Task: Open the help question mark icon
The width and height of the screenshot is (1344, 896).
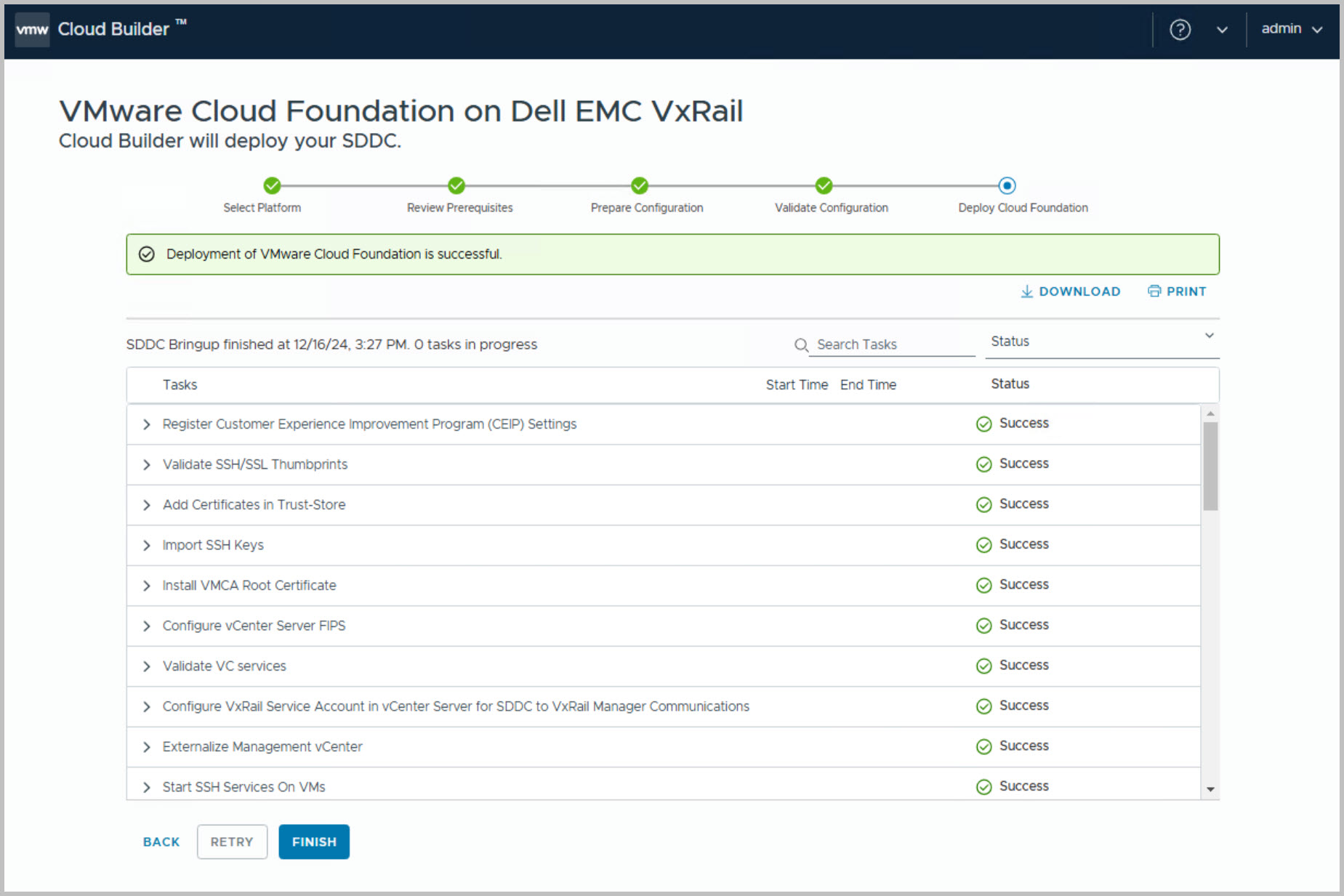Action: [x=1179, y=30]
